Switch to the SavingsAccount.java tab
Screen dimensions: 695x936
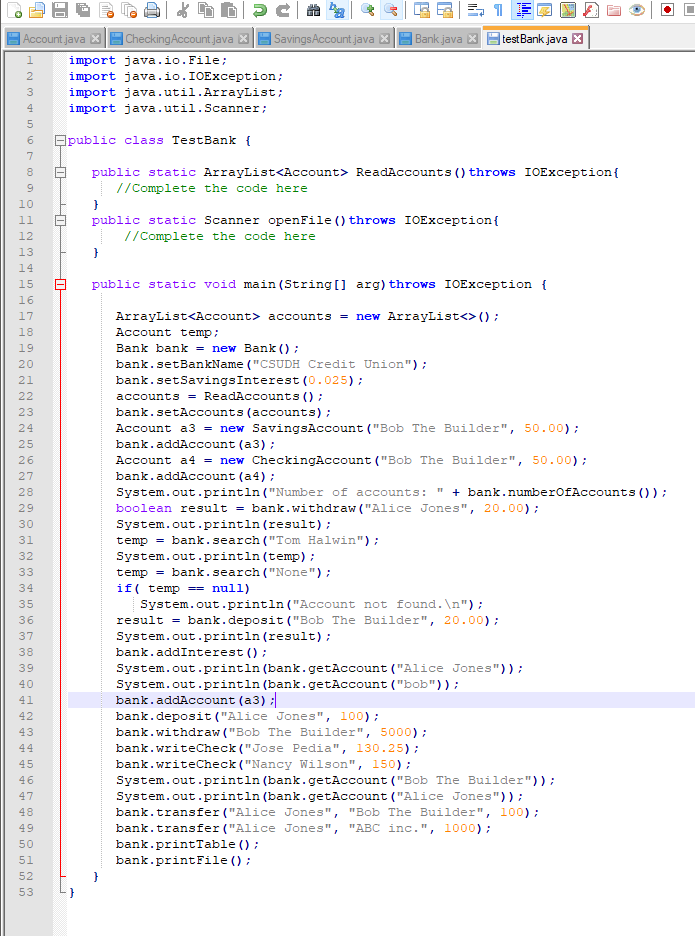click(324, 39)
